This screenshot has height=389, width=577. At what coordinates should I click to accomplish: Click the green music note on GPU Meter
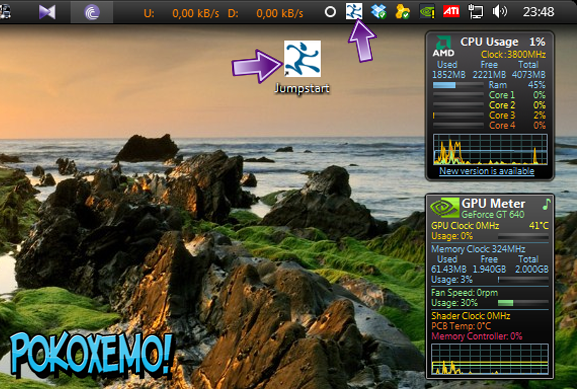pyautogui.click(x=546, y=204)
